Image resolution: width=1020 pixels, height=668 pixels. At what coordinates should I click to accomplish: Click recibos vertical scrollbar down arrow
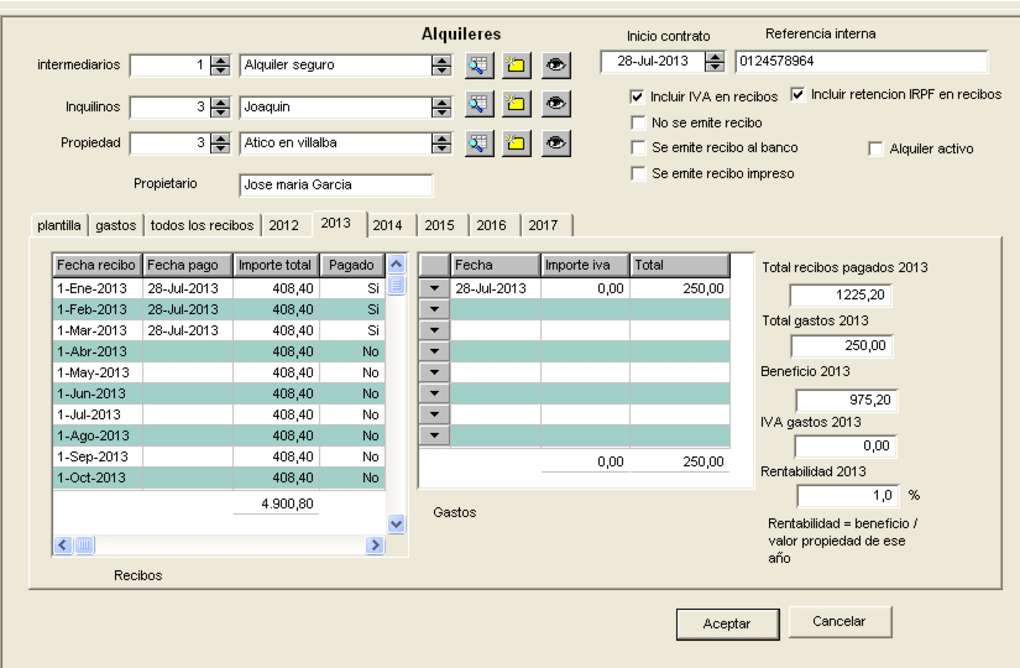[396, 524]
